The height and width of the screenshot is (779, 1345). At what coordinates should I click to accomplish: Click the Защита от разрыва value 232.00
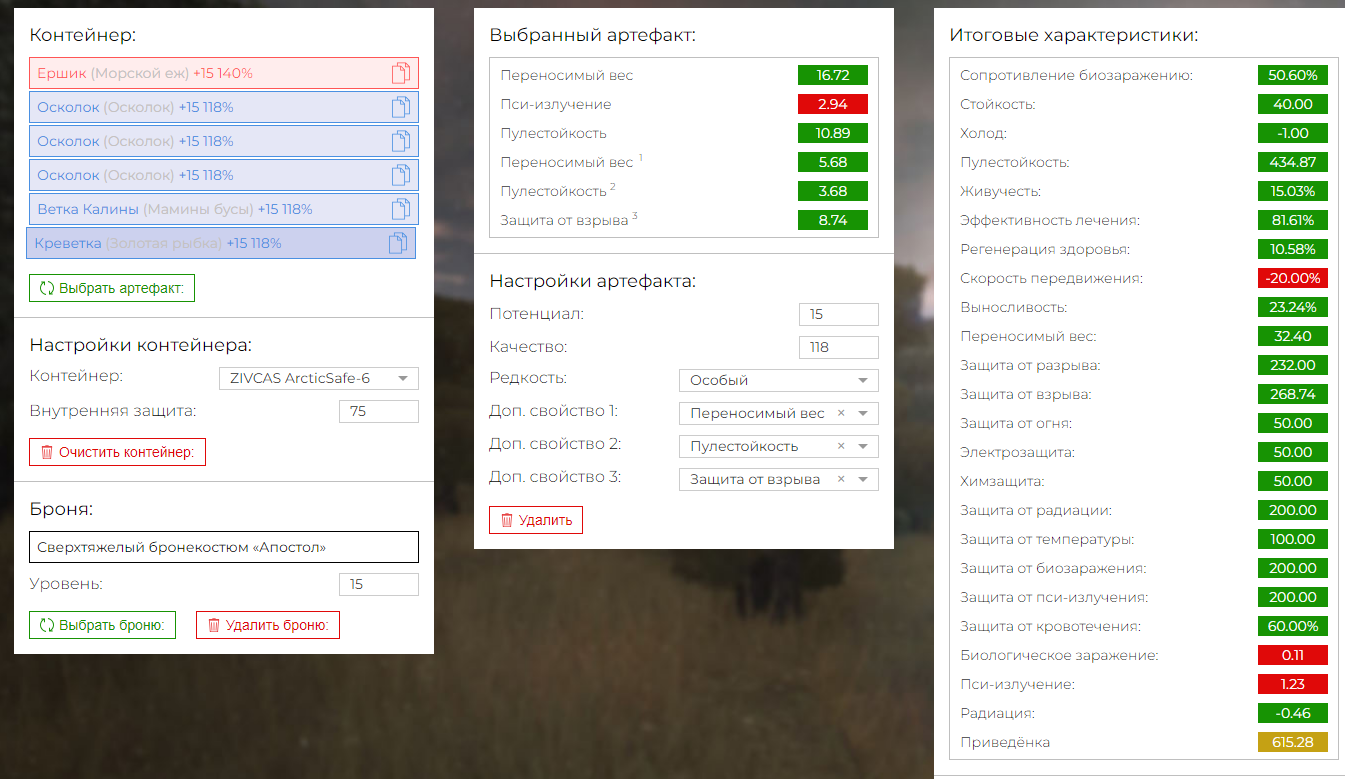pyautogui.click(x=1293, y=365)
